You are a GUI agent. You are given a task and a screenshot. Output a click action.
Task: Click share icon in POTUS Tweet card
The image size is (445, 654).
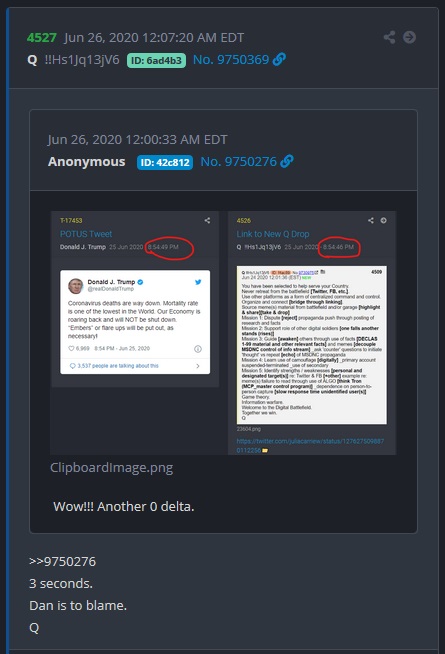[x=207, y=220]
